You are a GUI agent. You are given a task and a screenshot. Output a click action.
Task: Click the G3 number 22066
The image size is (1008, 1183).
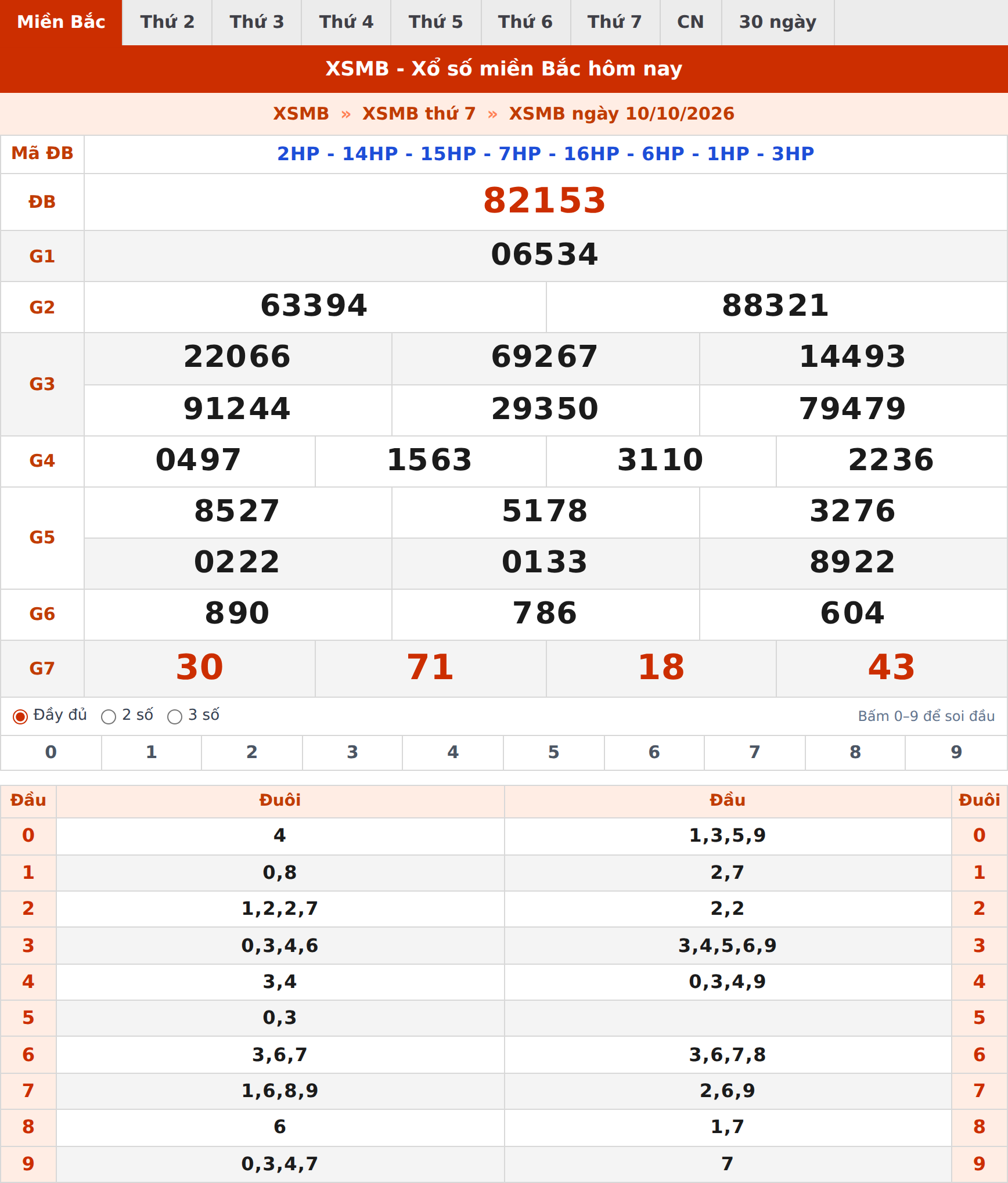pyautogui.click(x=237, y=357)
